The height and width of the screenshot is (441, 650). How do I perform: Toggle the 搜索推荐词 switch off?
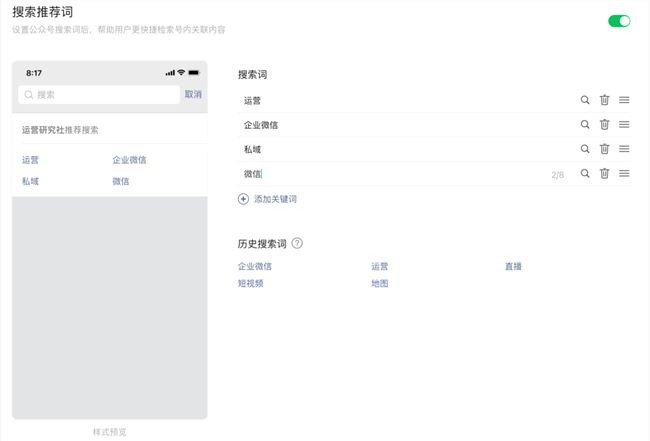(619, 21)
